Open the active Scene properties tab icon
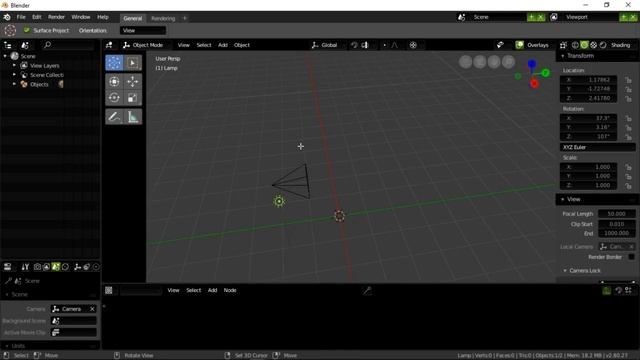 (56, 267)
